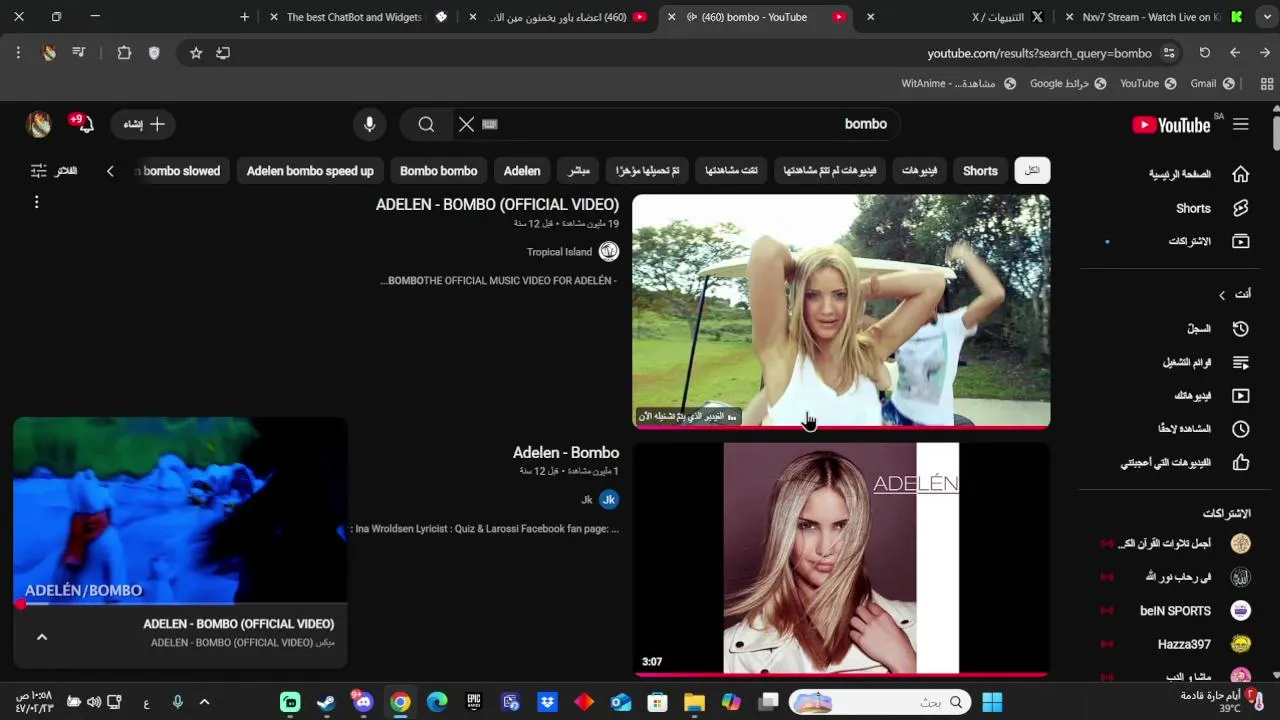Click the YouTube logo

pyautogui.click(x=1171, y=125)
